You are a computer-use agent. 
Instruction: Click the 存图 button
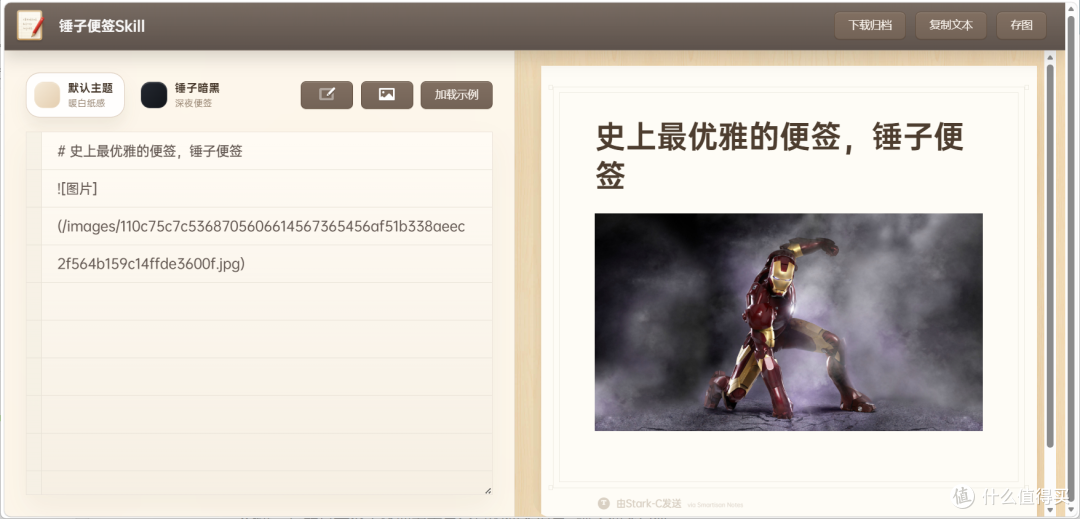[1021, 25]
